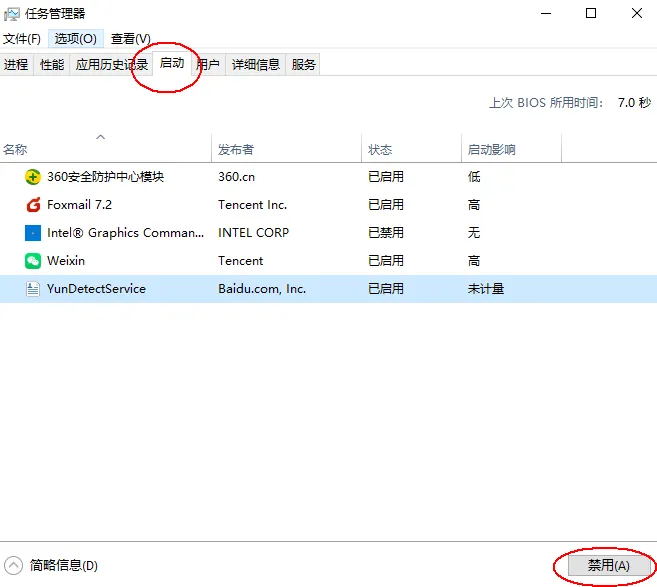Click the YunDetectService document icon
657x587 pixels.
click(33, 289)
